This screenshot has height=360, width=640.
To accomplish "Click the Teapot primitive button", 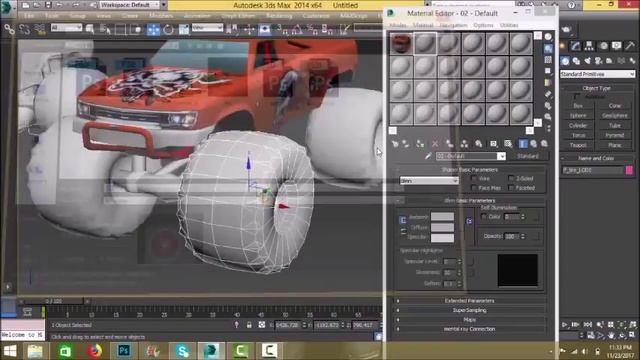I will click(578, 145).
